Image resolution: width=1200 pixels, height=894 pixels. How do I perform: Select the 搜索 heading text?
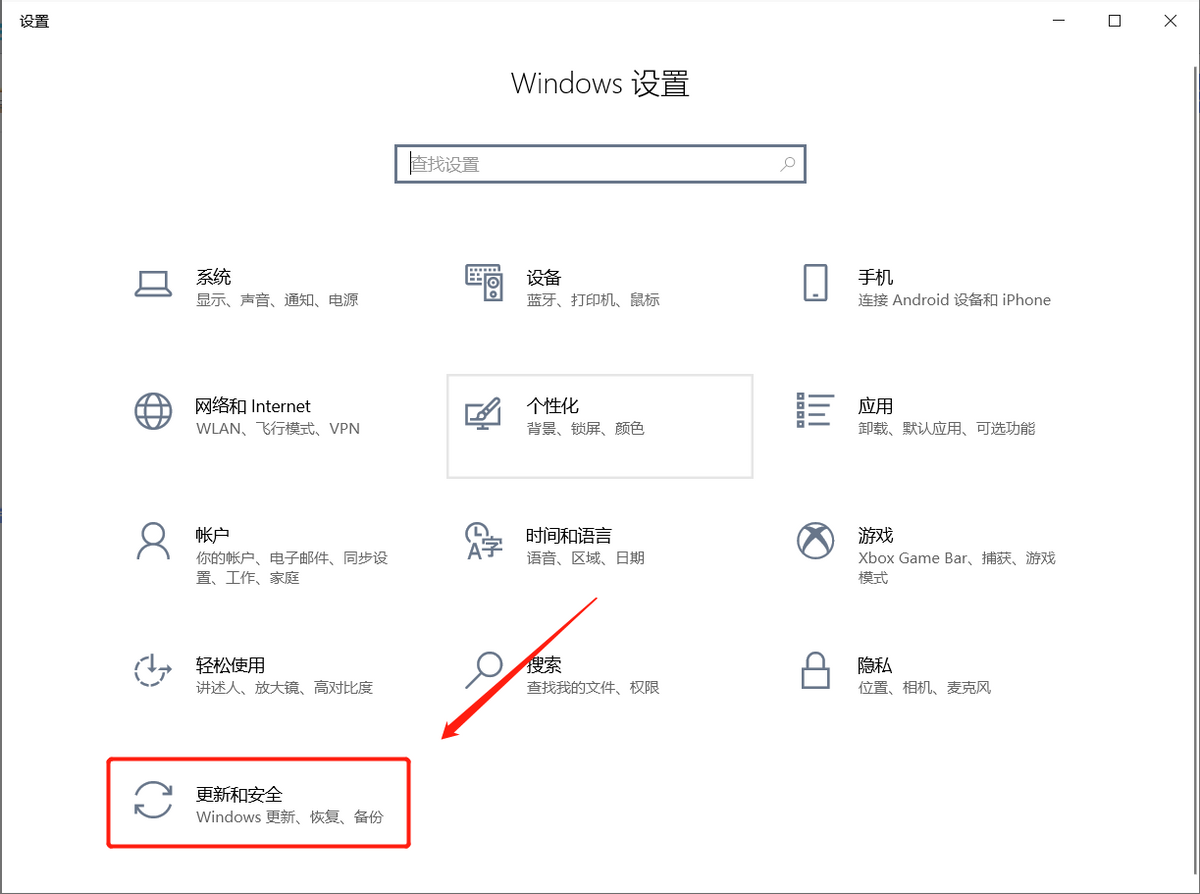pos(544,665)
